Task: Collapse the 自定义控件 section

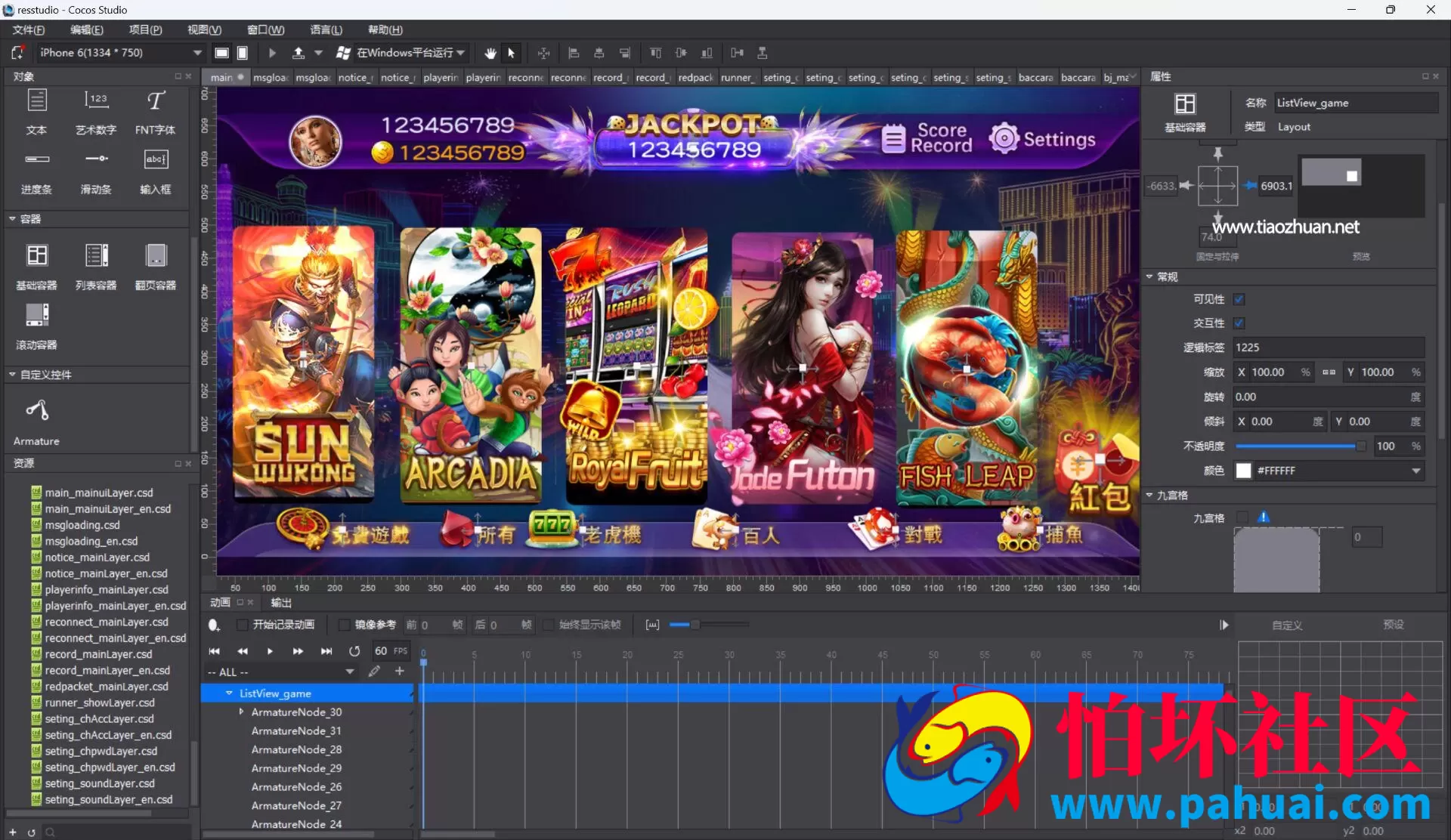Action: [12, 374]
